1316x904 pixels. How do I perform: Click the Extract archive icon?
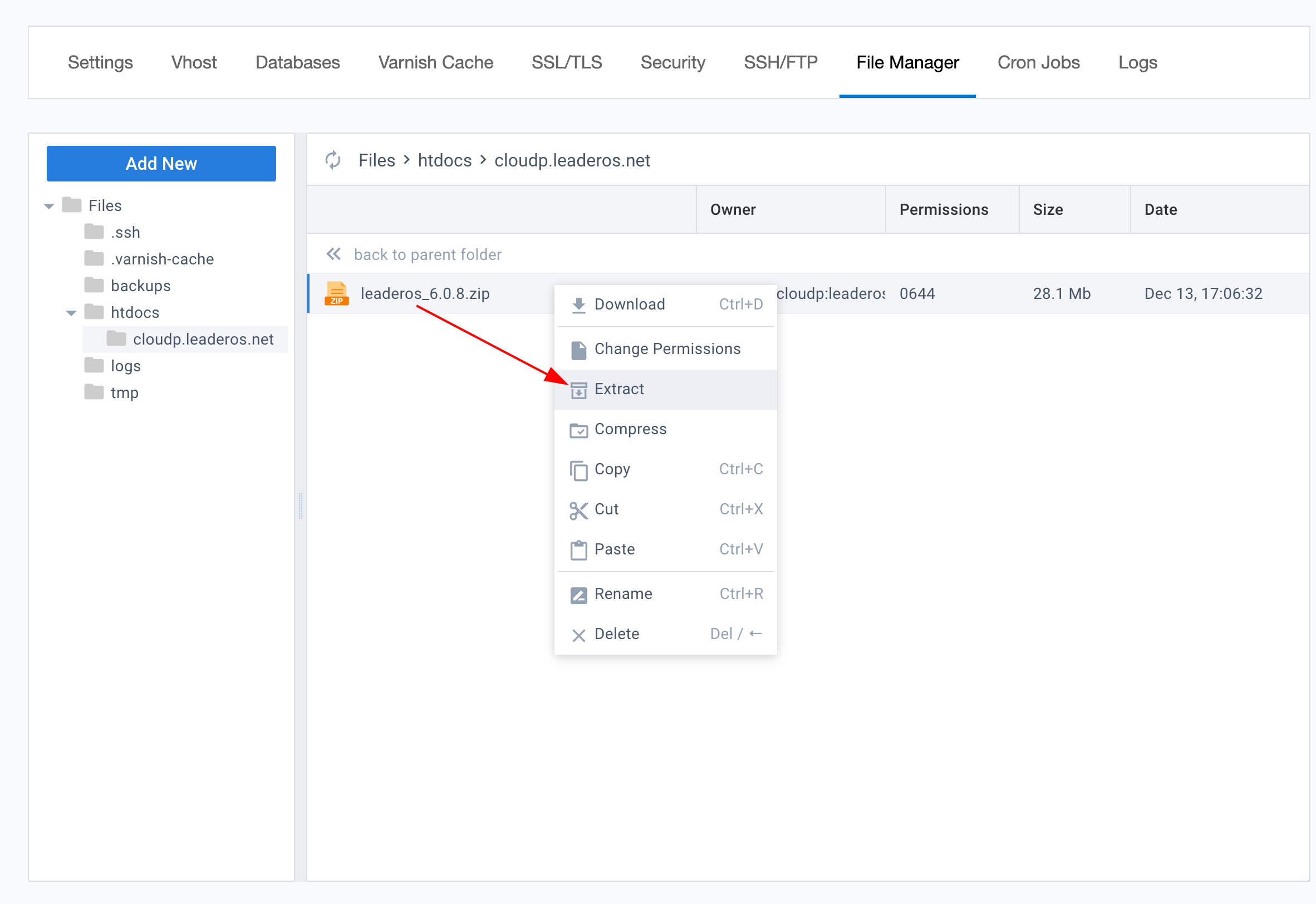coord(578,390)
